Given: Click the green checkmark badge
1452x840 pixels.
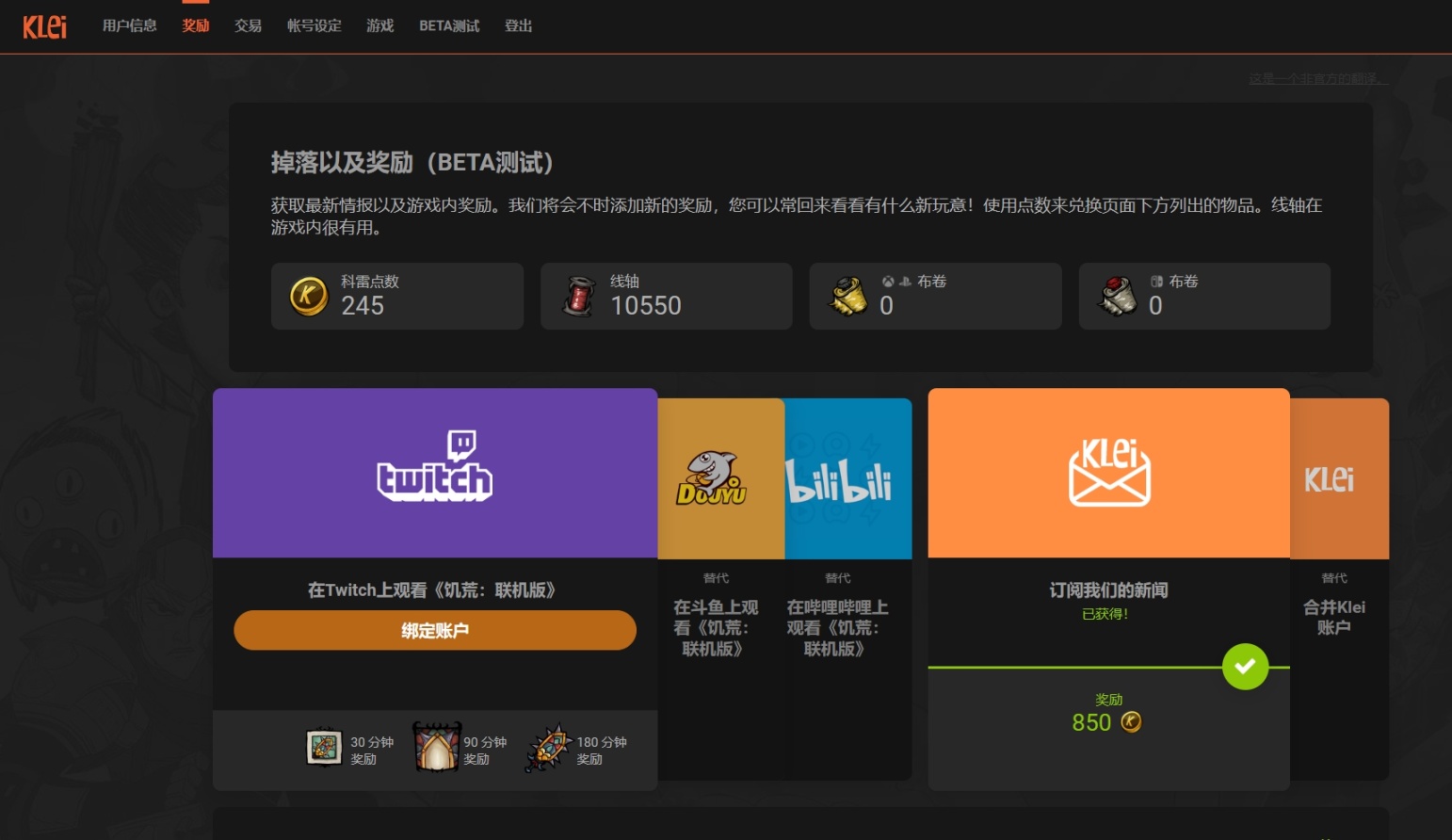Looking at the screenshot, I should pyautogui.click(x=1245, y=667).
